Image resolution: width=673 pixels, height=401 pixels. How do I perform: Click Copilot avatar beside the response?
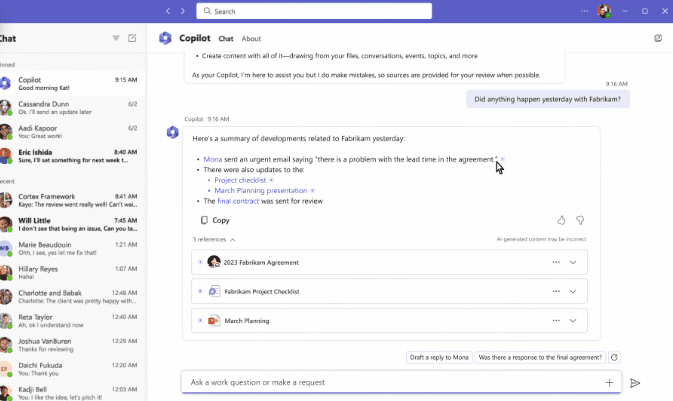click(173, 132)
